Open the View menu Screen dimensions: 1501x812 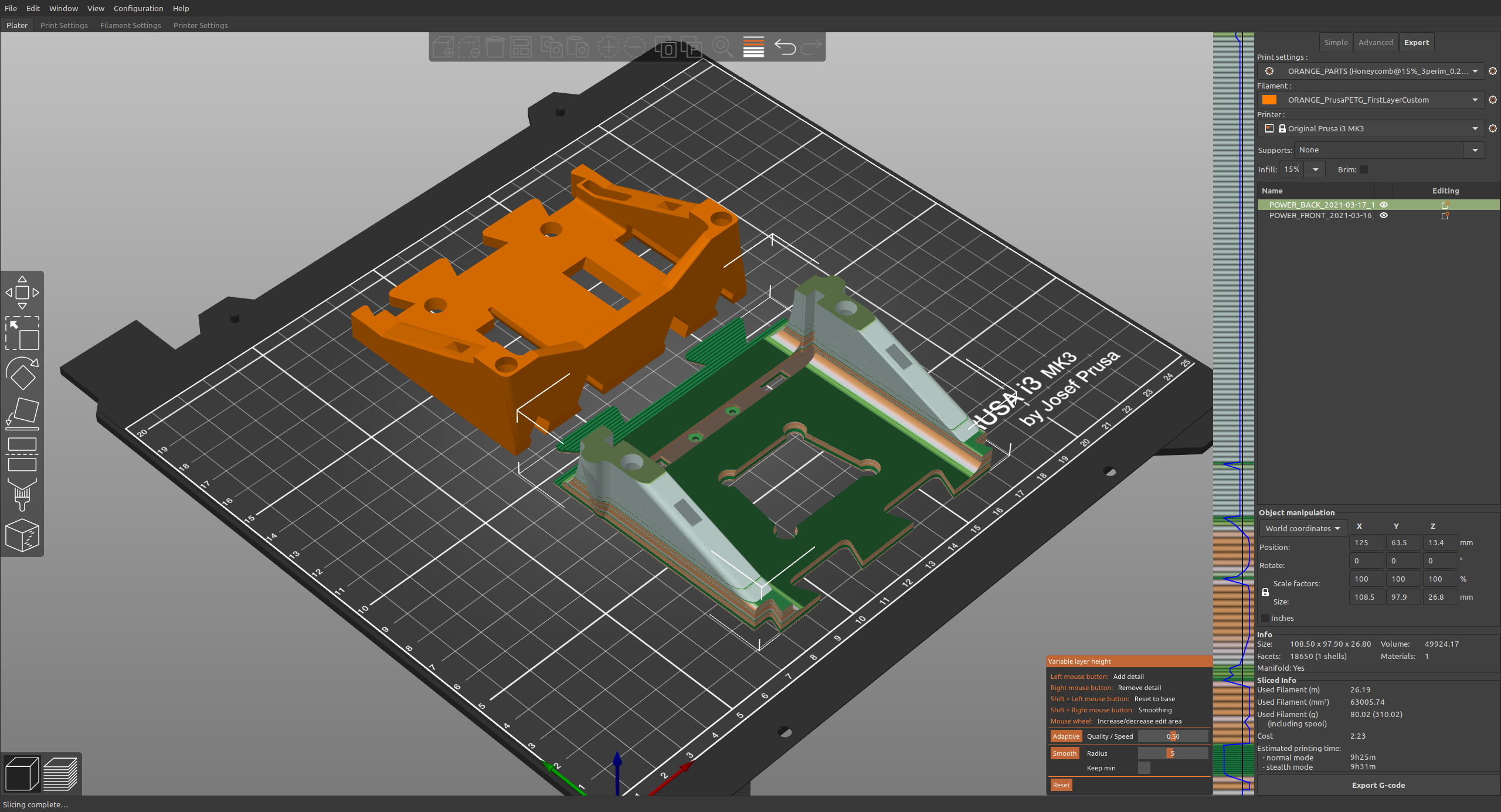[x=96, y=8]
